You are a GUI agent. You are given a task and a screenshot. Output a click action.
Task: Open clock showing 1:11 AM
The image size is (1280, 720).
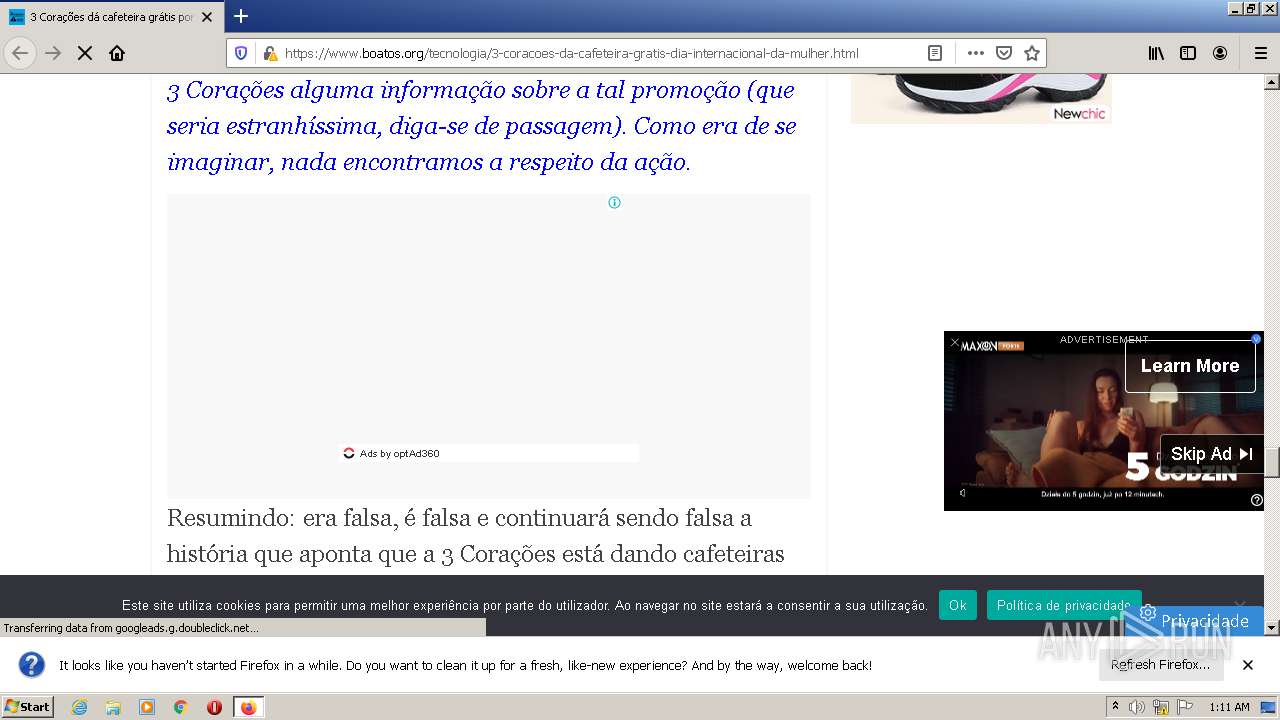point(1229,707)
